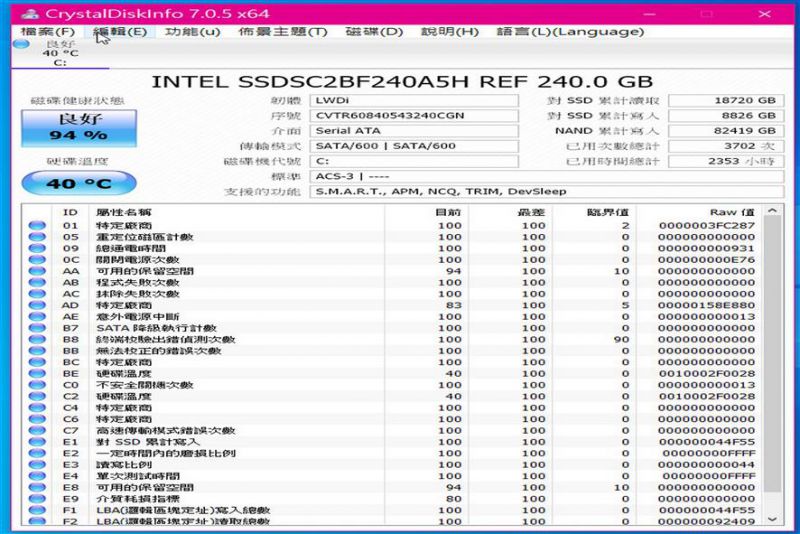
Task: Click the status orb for attribute ID 0C
Action: pos(37,260)
